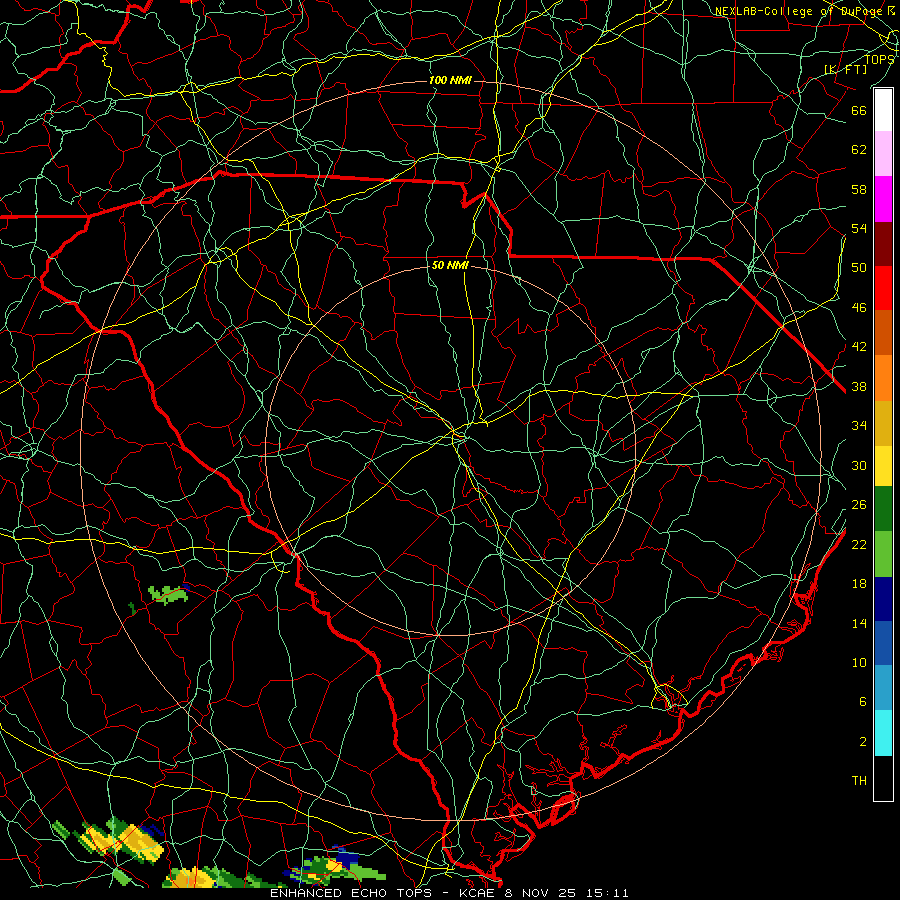Click the gold legend swatch
900x900 pixels.
pyautogui.click(x=883, y=422)
